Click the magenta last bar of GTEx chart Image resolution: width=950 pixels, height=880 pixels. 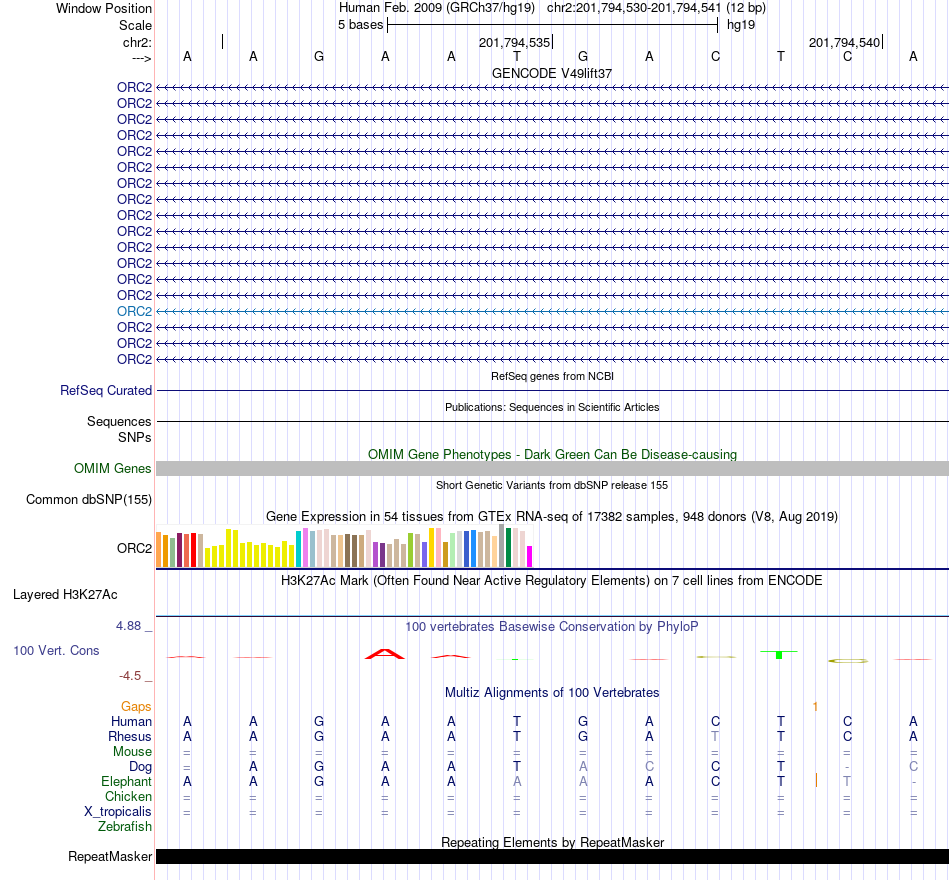[x=529, y=556]
